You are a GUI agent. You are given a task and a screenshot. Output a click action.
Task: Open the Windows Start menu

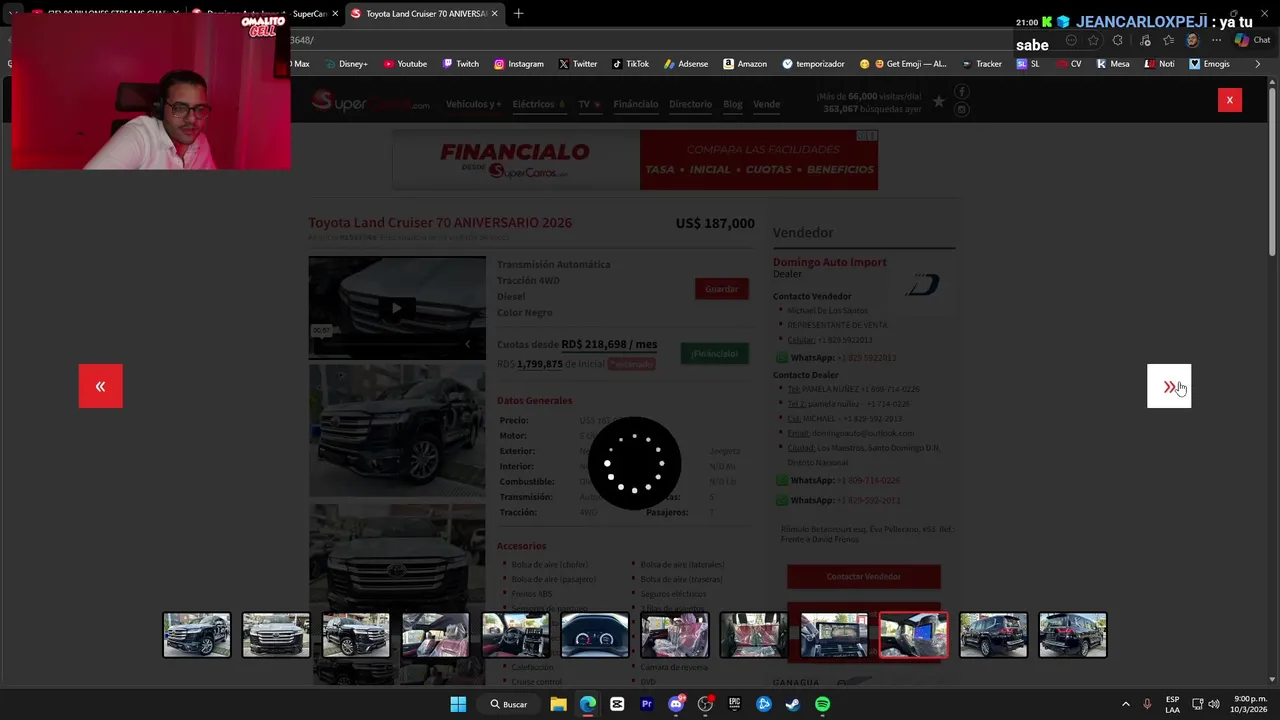click(458, 704)
